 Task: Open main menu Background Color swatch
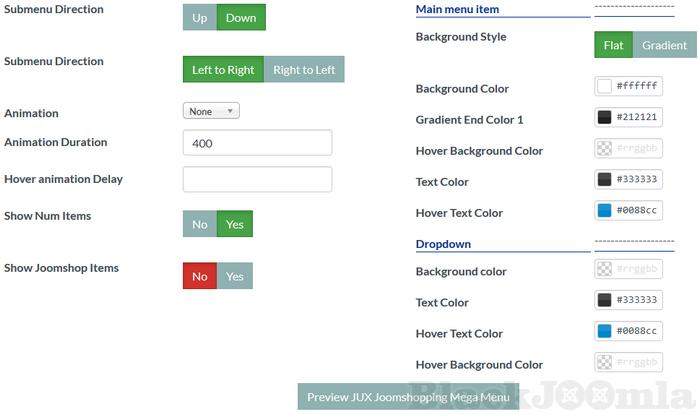point(604,87)
